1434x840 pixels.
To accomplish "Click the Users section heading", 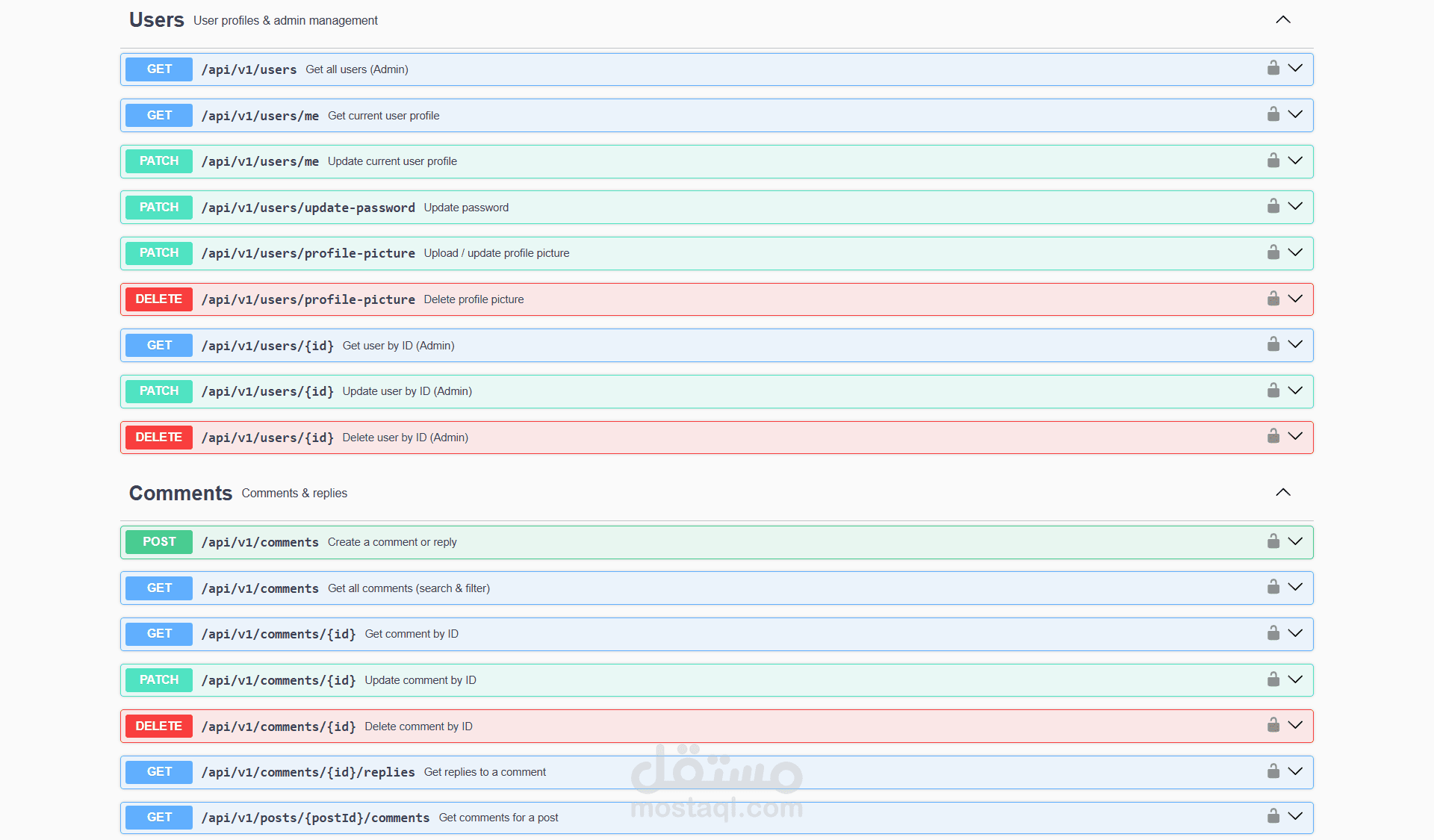I will 156,20.
